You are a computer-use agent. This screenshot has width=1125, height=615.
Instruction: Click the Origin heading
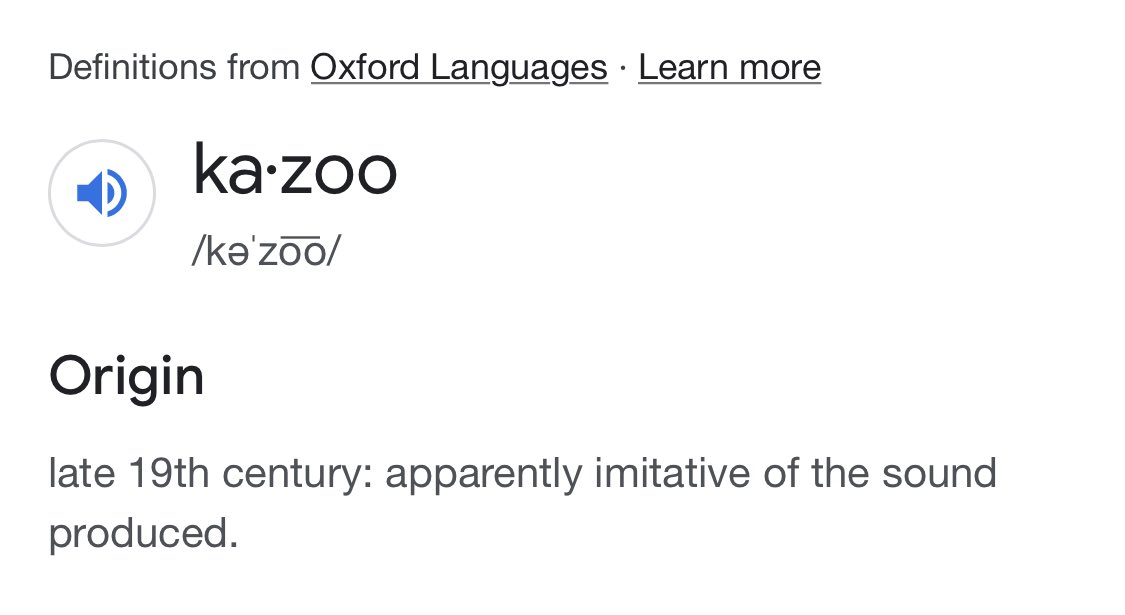[x=127, y=377]
